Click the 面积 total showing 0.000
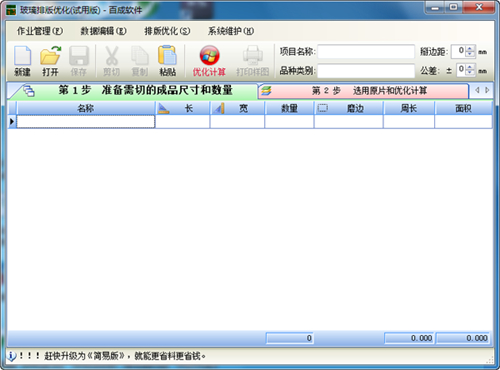Viewport: 500px width, 370px height. tap(463, 338)
